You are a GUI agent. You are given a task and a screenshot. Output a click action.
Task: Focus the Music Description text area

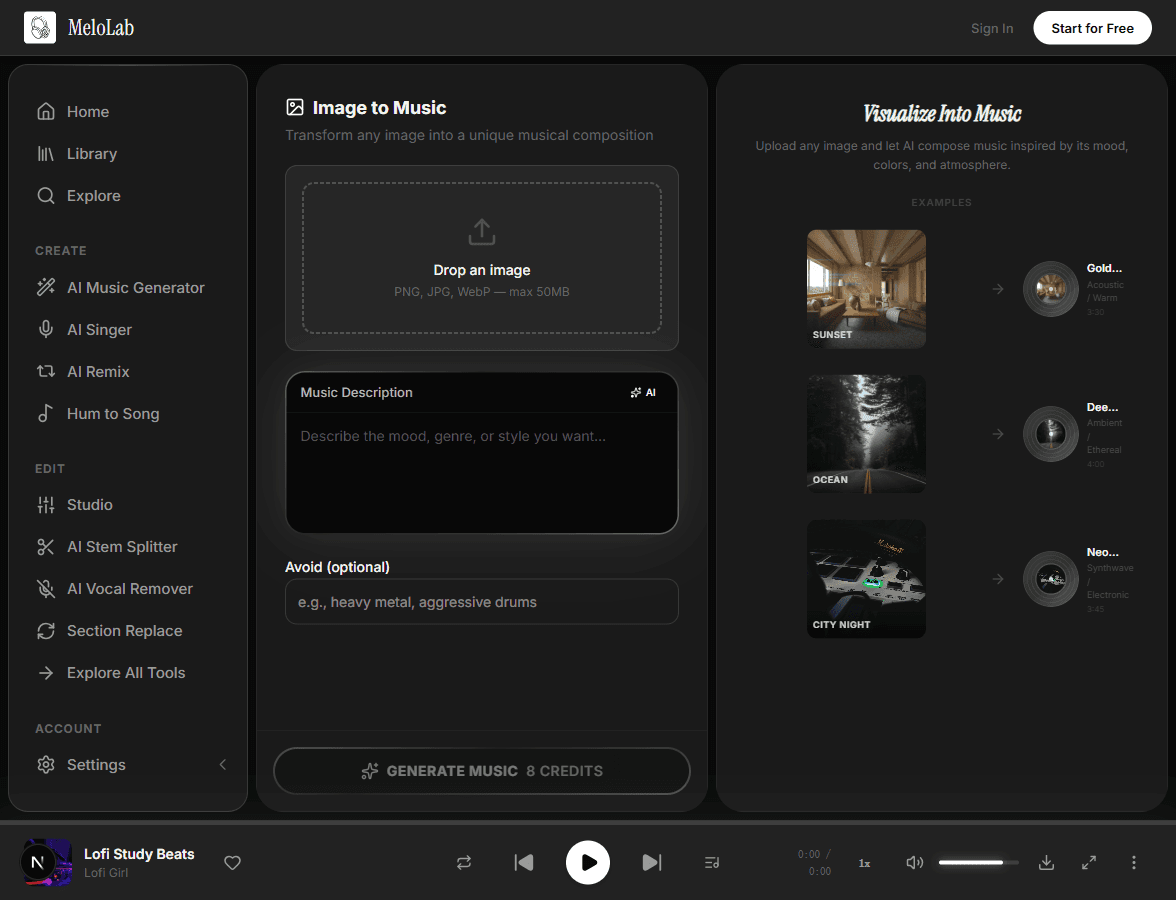pos(482,472)
